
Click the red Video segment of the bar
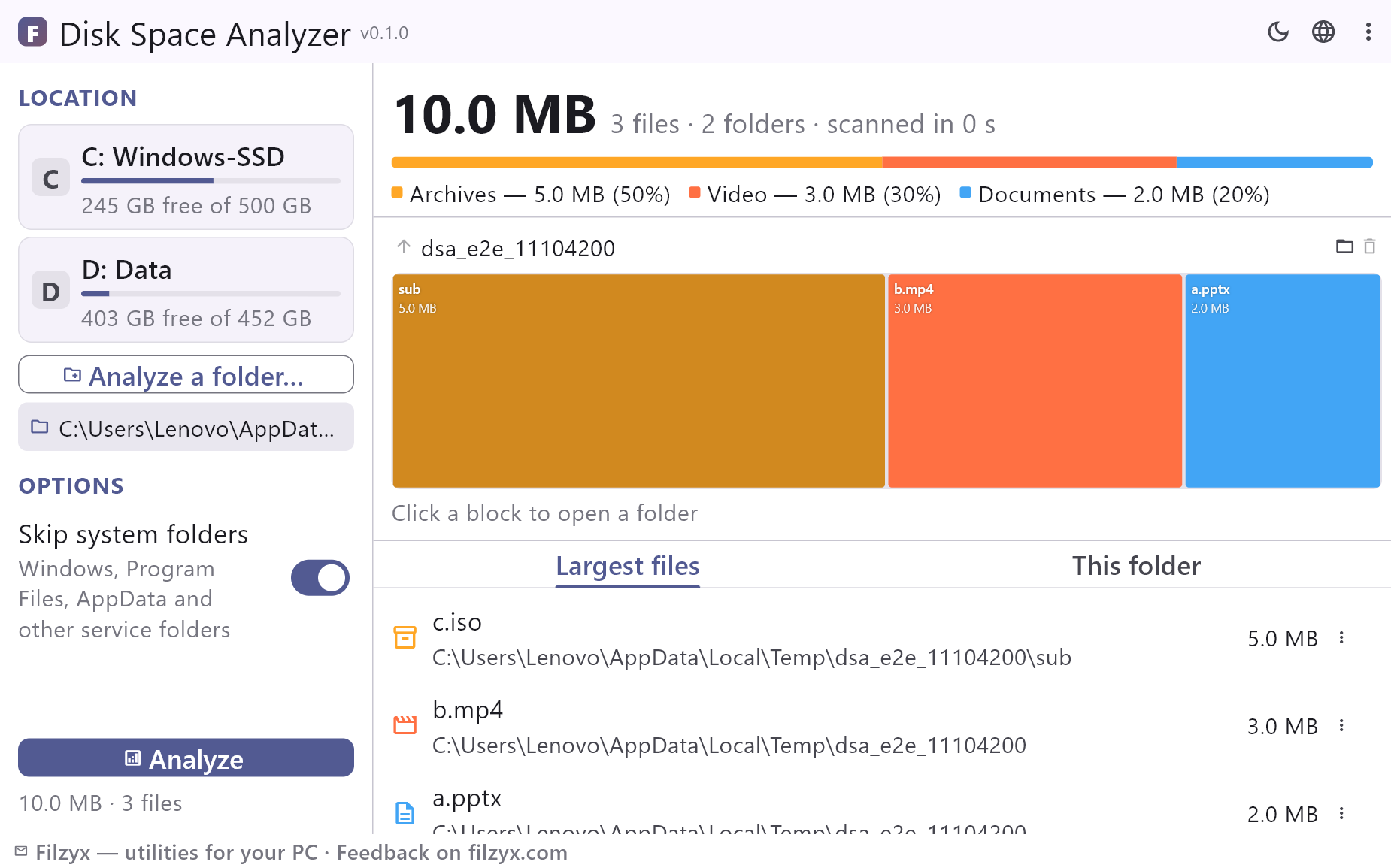coord(1029,162)
